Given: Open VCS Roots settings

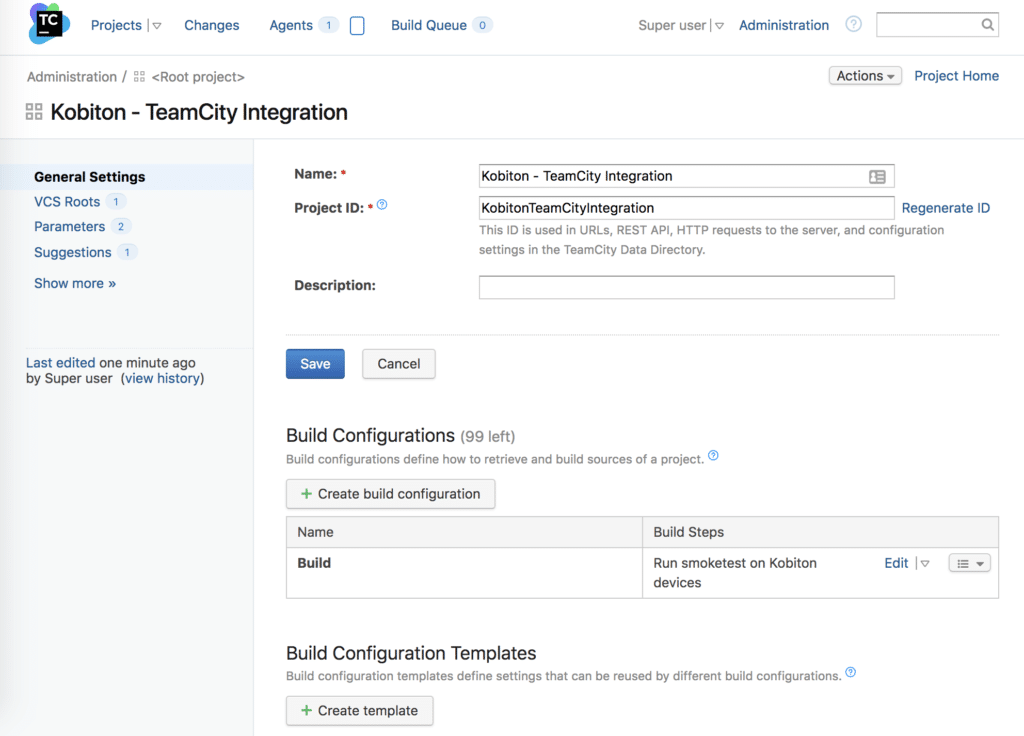Looking at the screenshot, I should coord(67,202).
